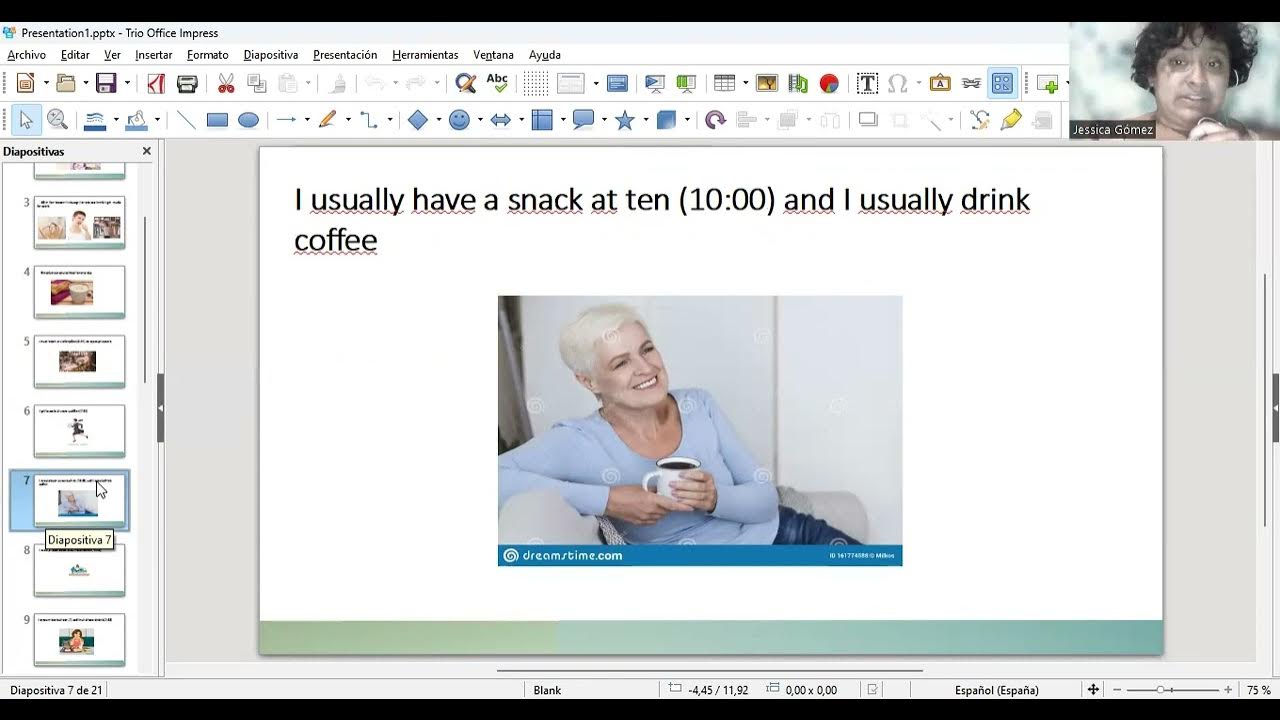Insert a table using the table icon

click(724, 84)
